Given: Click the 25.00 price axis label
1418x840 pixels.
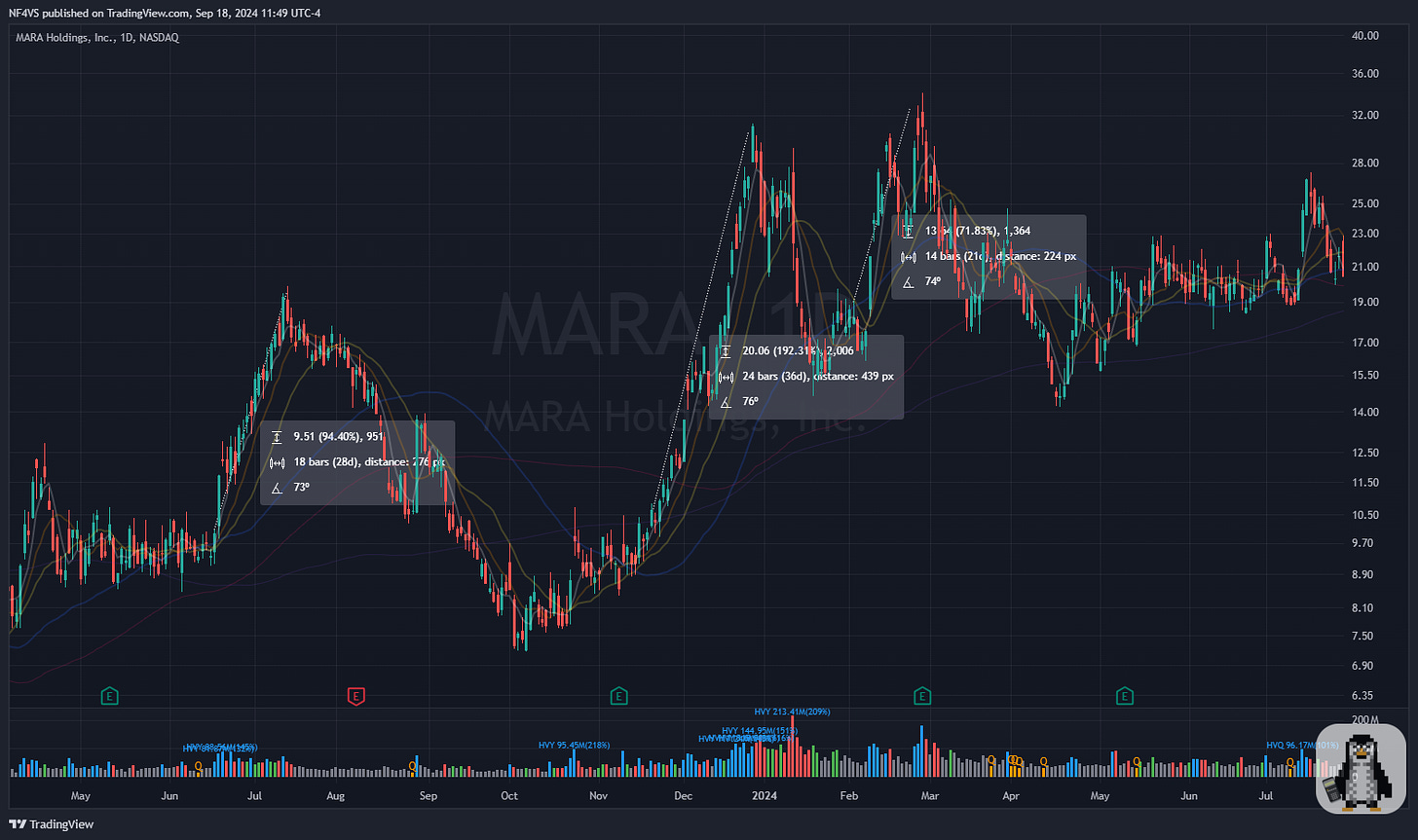Looking at the screenshot, I should click(x=1367, y=202).
